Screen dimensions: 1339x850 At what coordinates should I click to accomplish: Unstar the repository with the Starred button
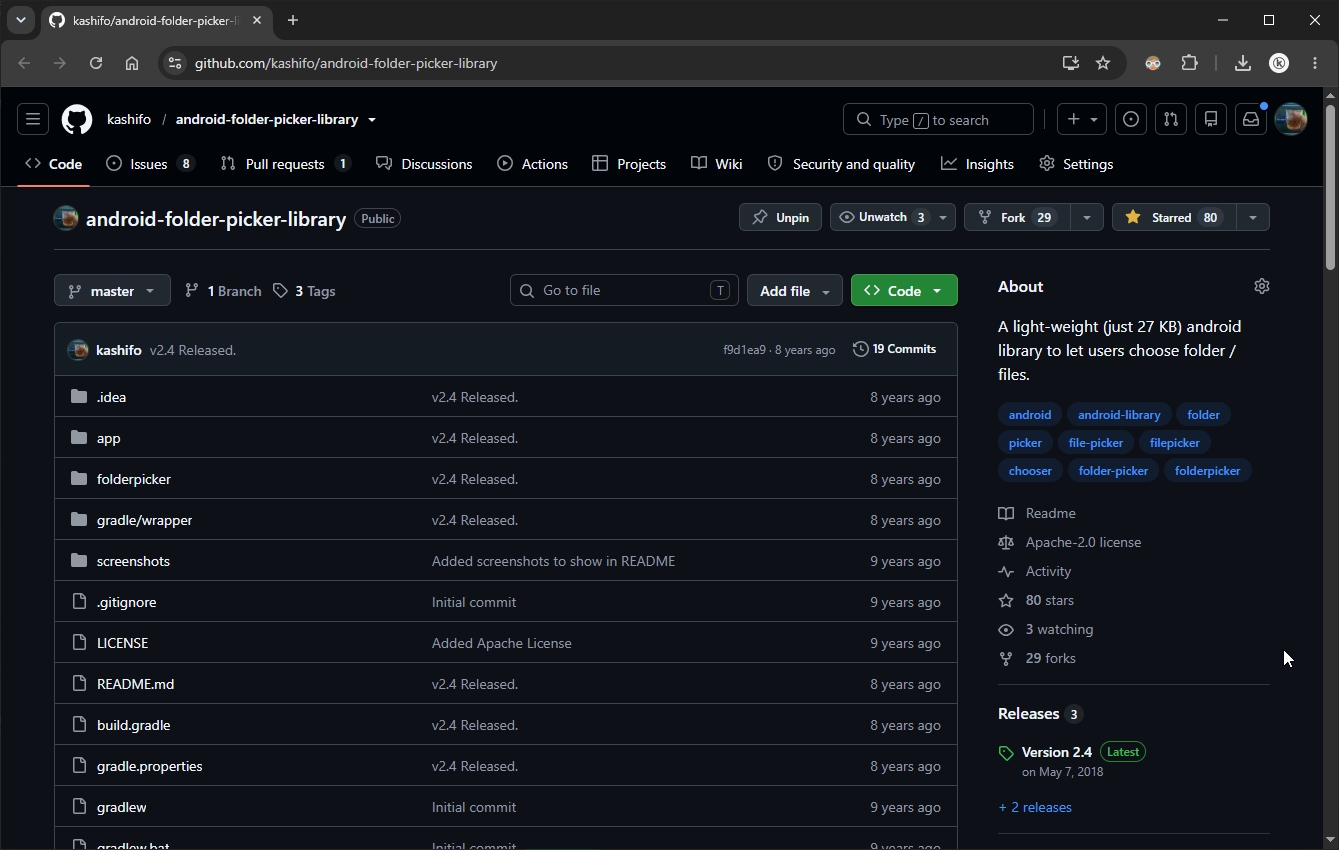[x=1173, y=217]
